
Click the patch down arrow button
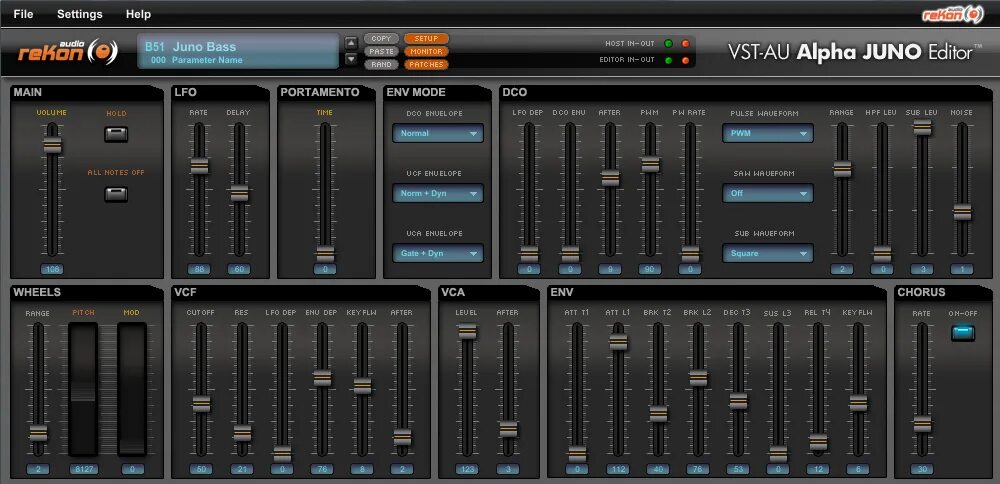point(351,59)
